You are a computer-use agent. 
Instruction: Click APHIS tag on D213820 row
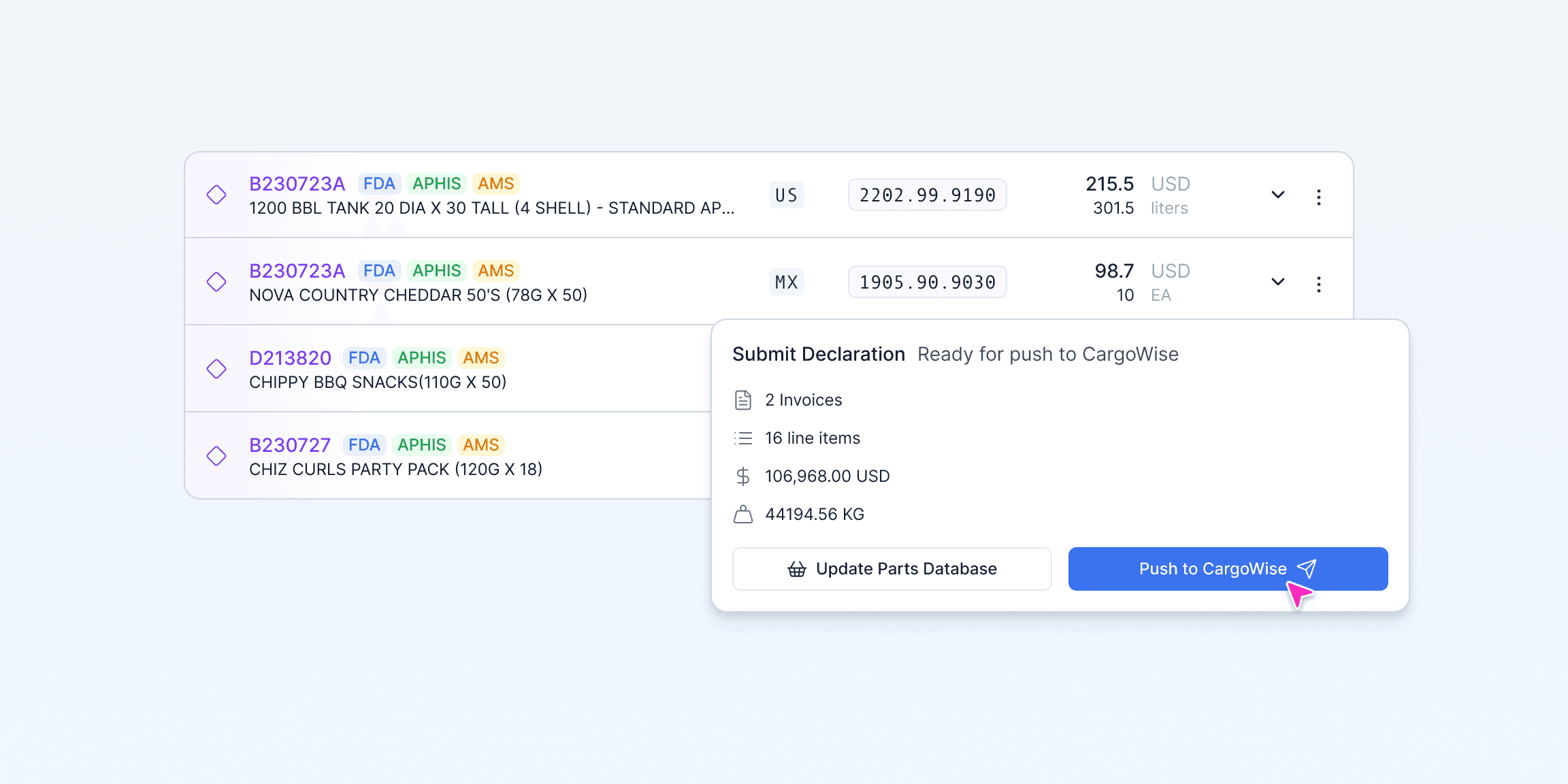tap(422, 358)
